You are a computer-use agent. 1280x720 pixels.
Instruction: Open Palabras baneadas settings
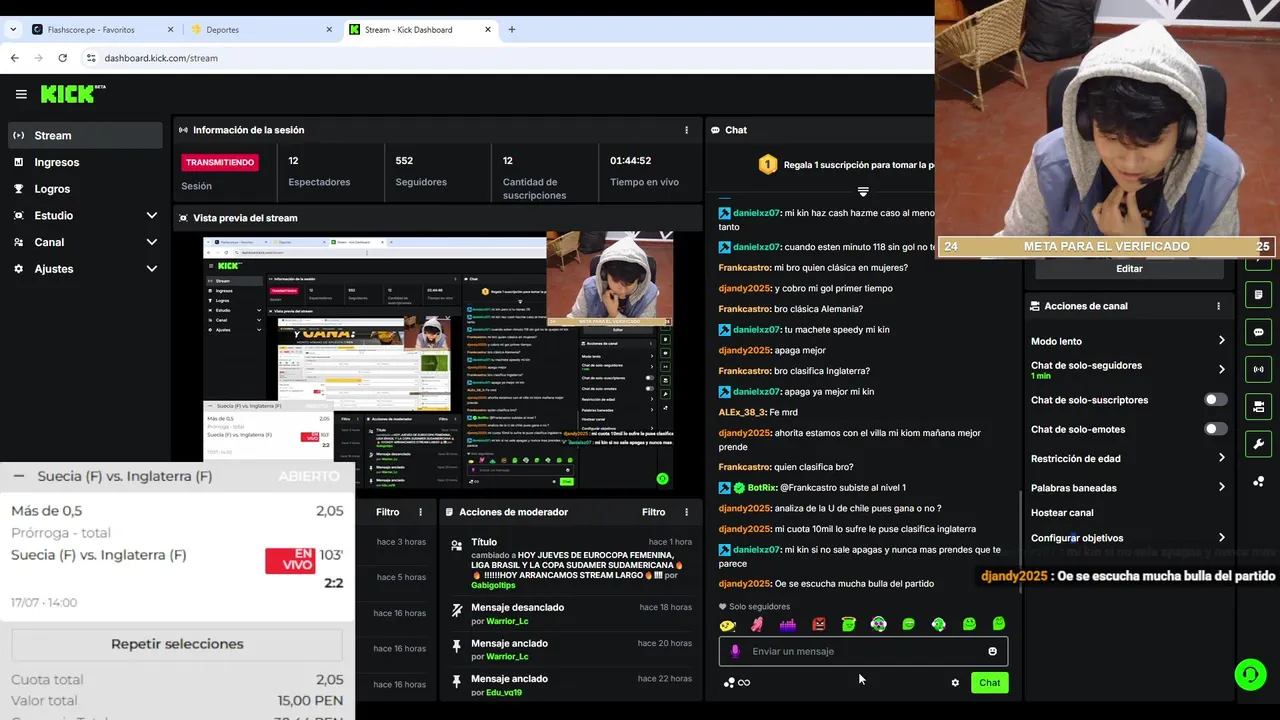(x=1128, y=488)
